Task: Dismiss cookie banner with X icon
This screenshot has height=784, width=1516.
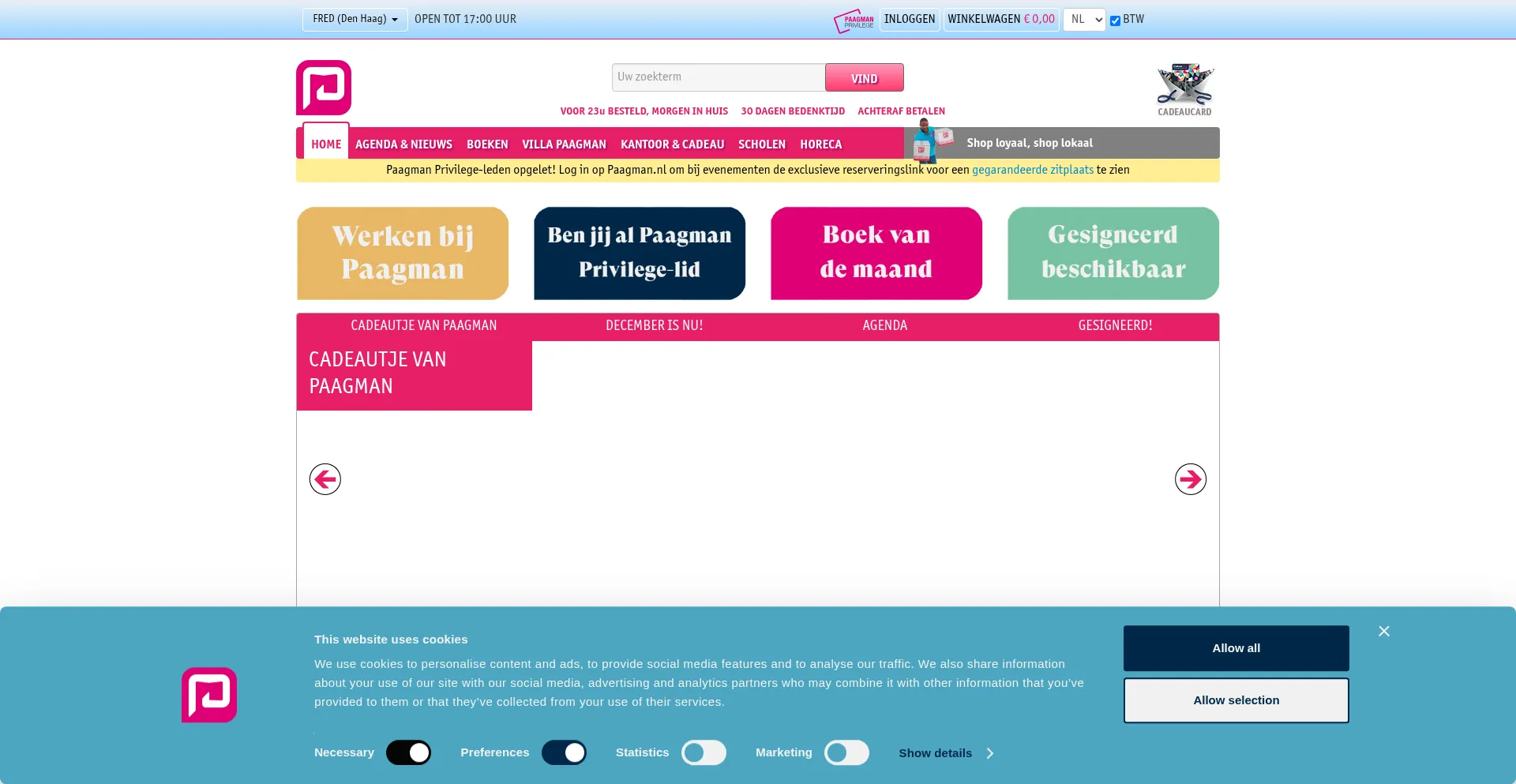Action: pyautogui.click(x=1383, y=631)
